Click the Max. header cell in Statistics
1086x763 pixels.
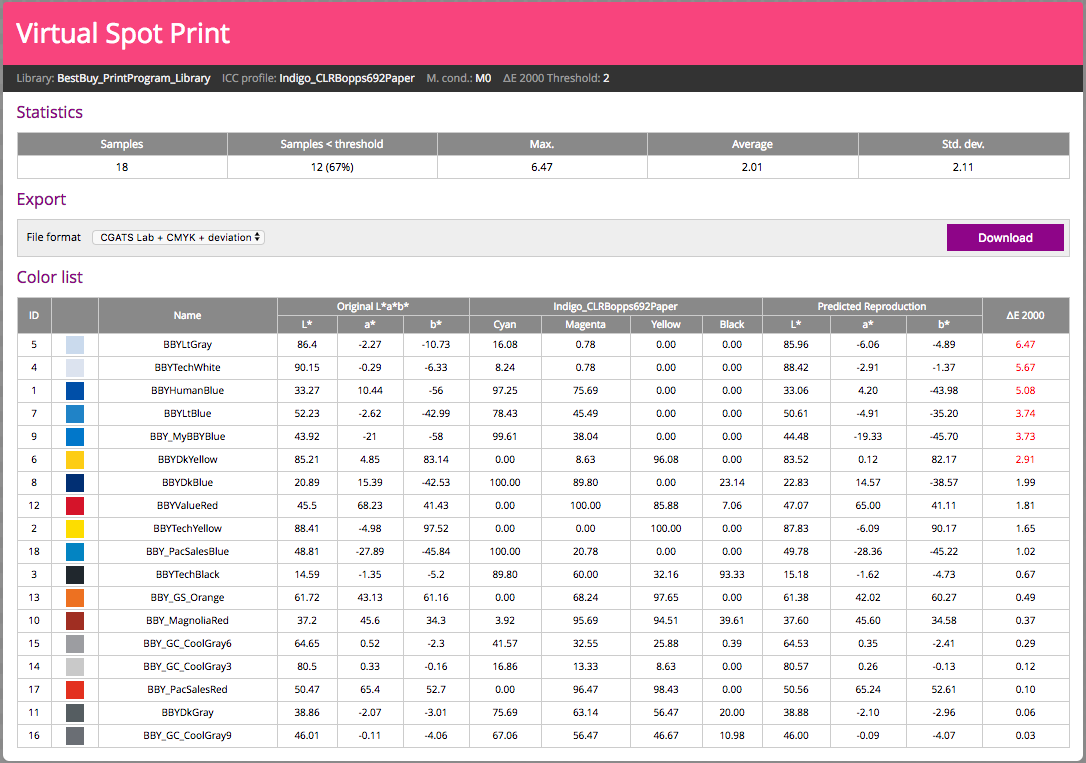pyautogui.click(x=542, y=144)
